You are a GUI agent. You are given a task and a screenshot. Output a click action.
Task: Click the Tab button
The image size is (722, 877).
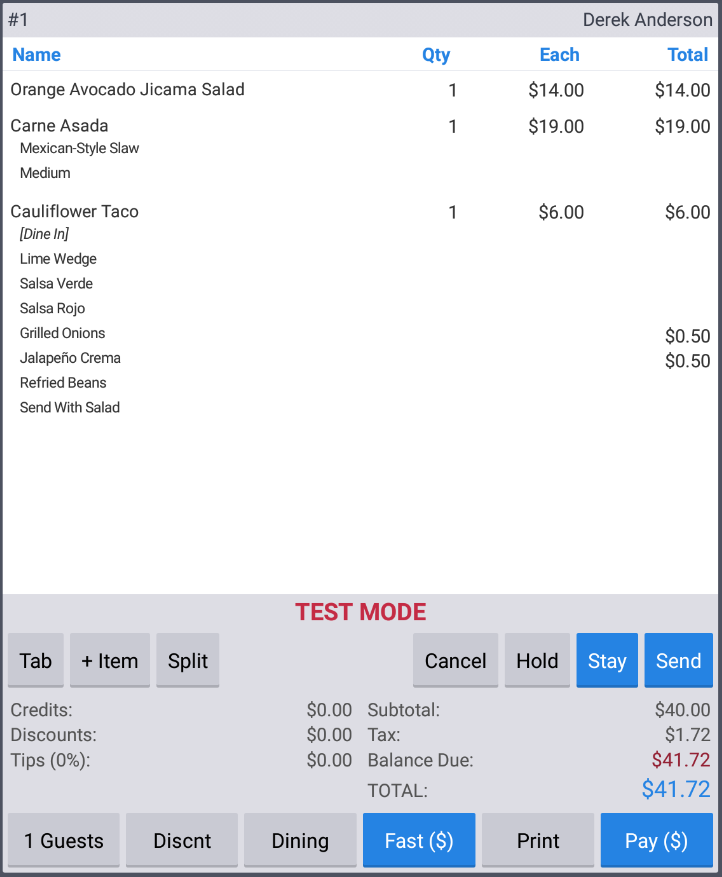click(35, 660)
